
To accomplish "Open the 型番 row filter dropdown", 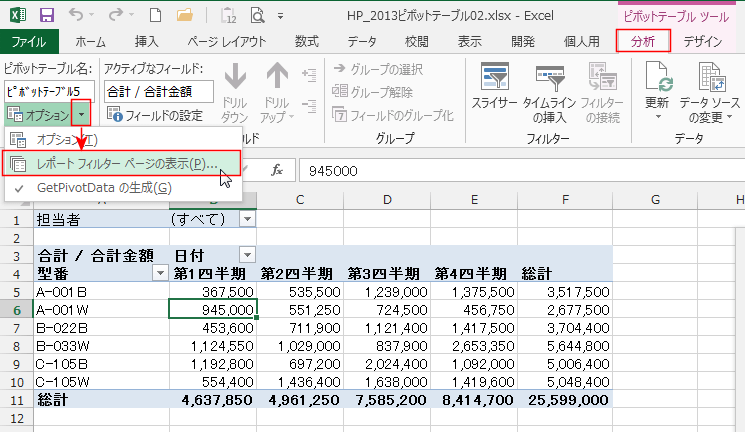I will (159, 273).
